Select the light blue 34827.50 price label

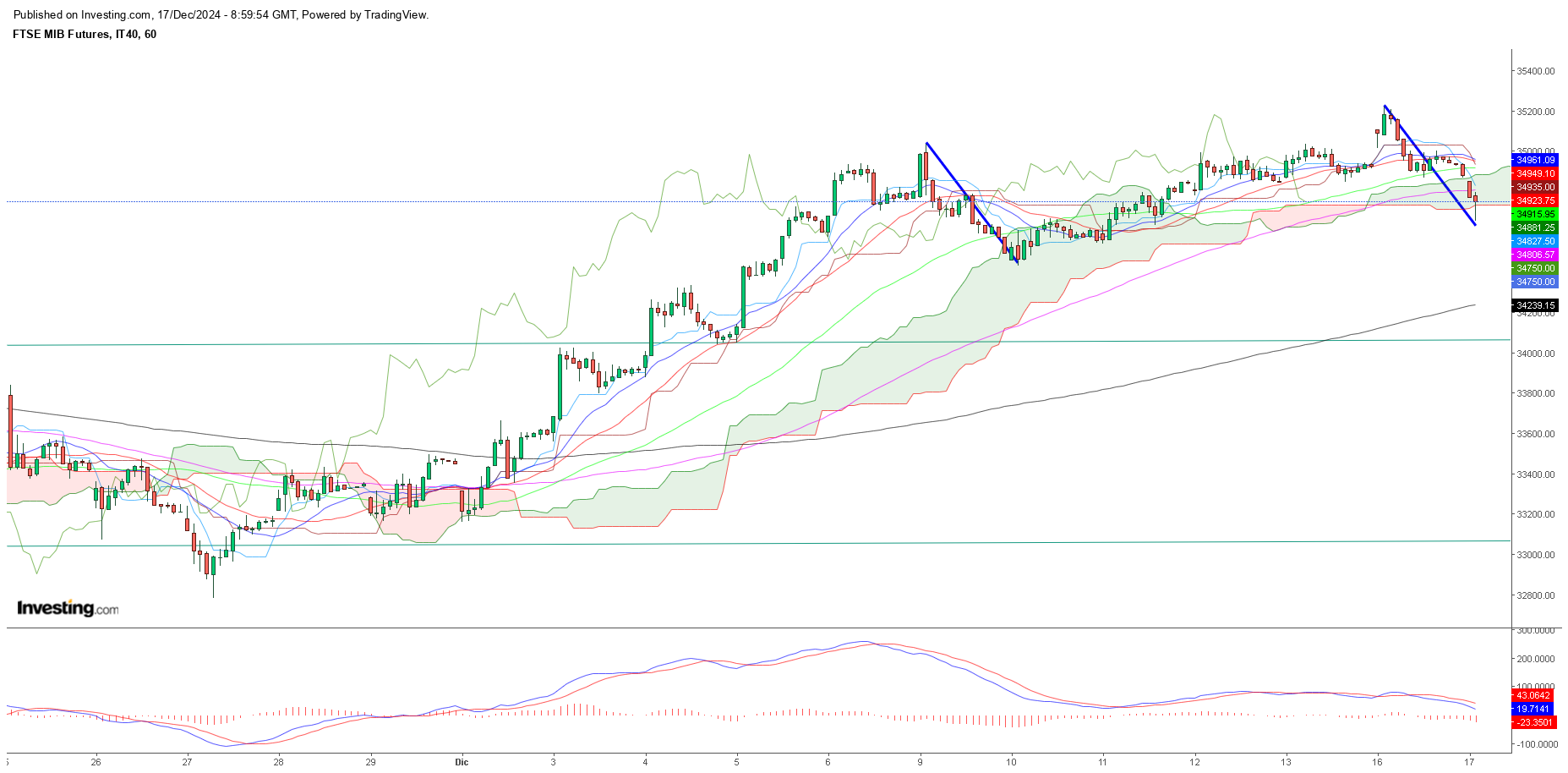(x=1535, y=241)
